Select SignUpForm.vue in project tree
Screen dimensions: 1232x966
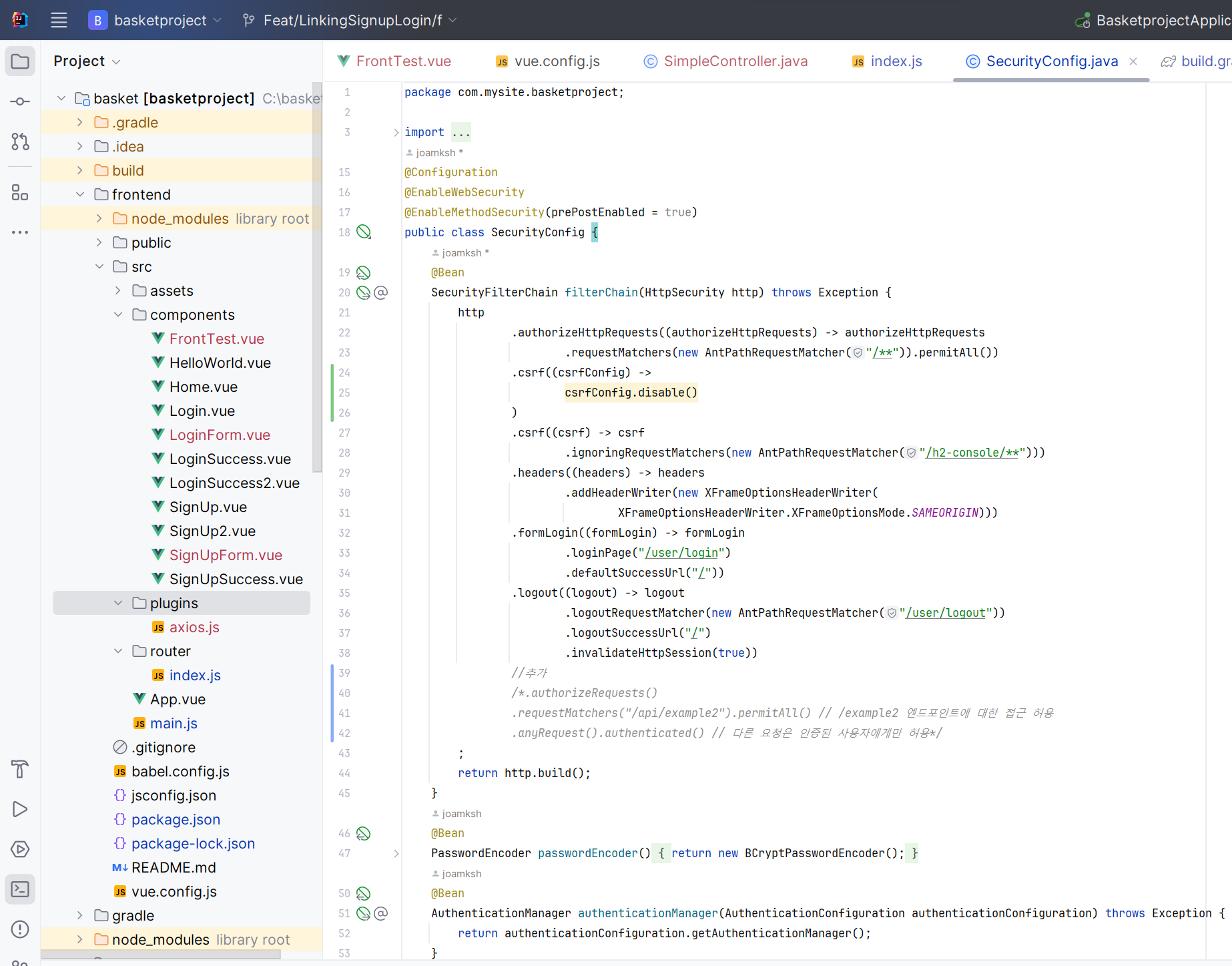pyautogui.click(x=226, y=555)
